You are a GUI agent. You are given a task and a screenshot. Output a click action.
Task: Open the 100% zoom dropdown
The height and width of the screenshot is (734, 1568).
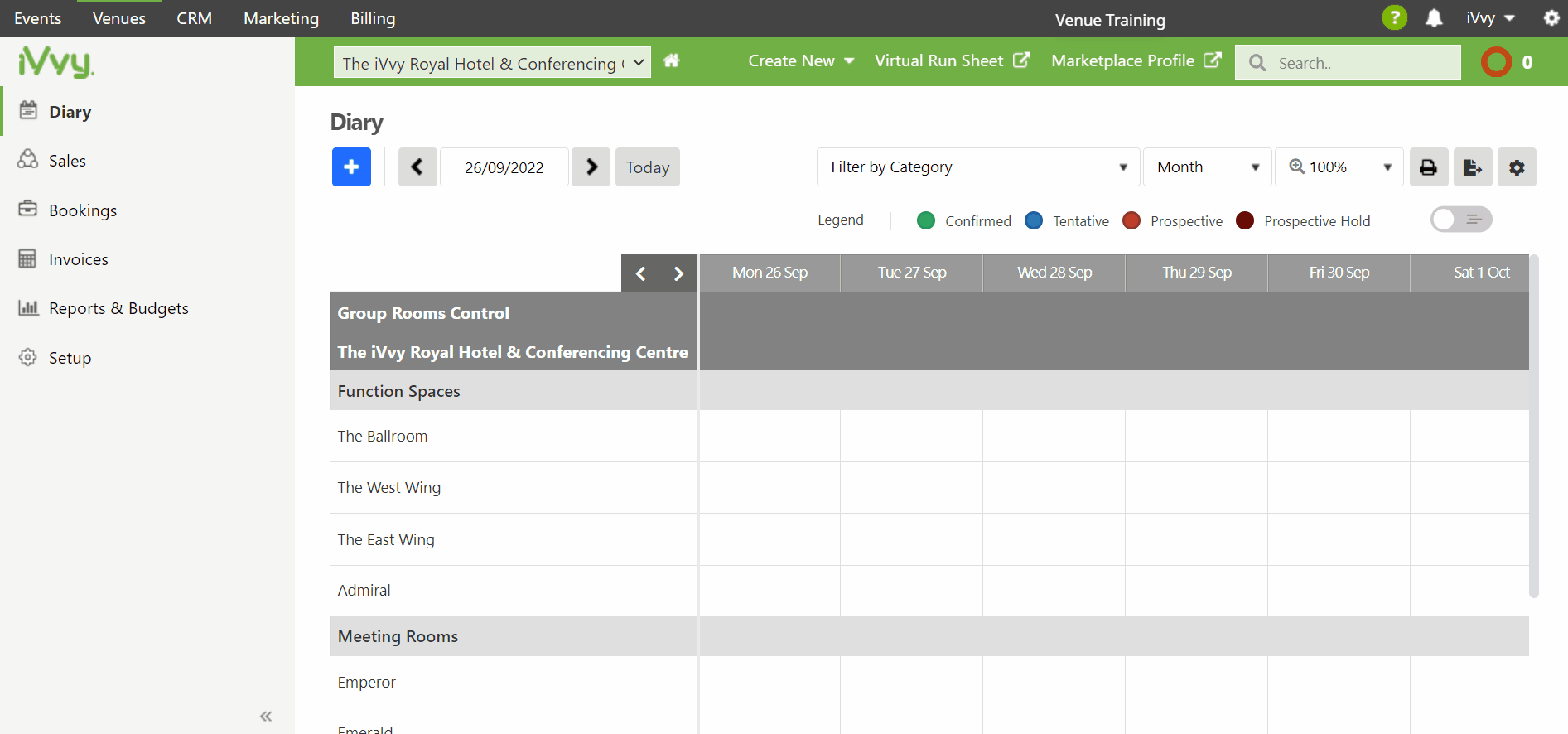pyautogui.click(x=1339, y=167)
